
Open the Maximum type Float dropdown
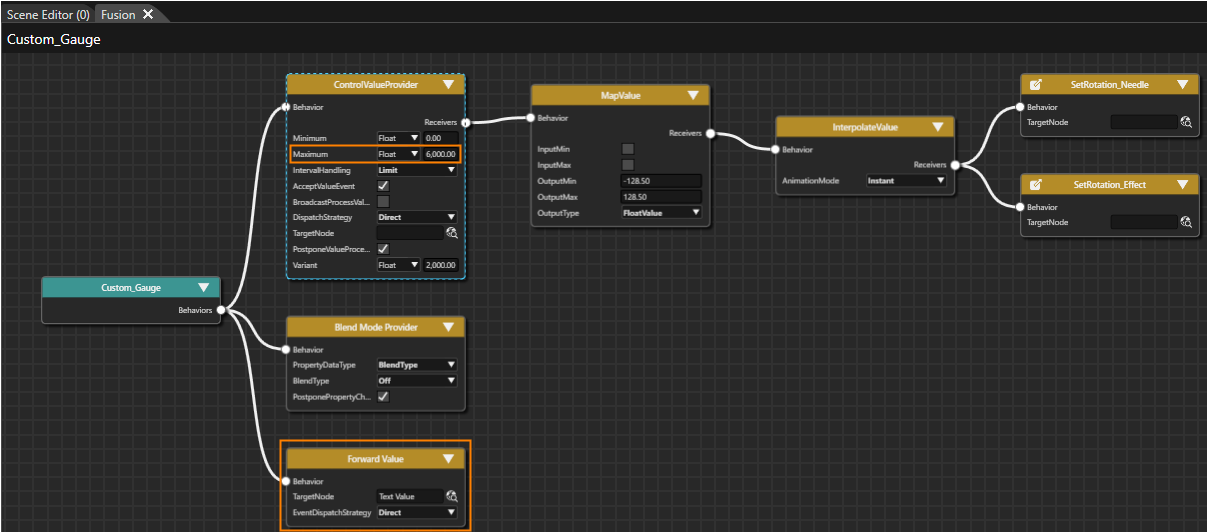tap(399, 154)
